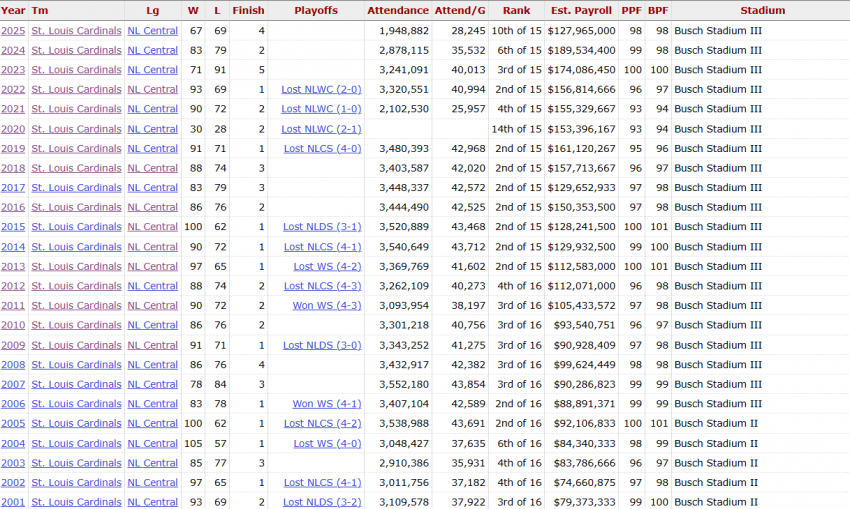Open St. Louis Cardinals link in 2015 row
Viewport: 850px width, 509px height.
(76, 227)
